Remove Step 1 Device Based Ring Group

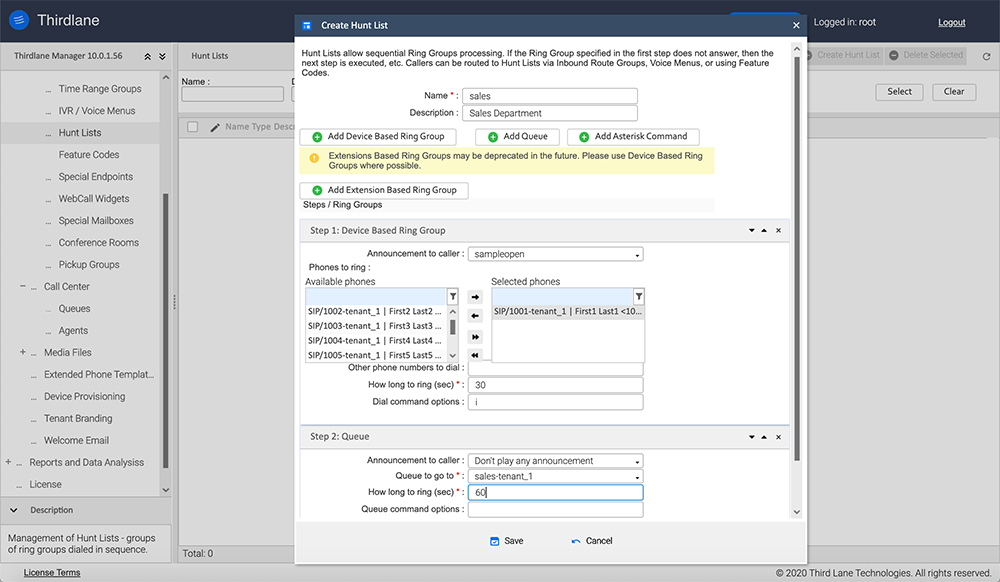click(778, 230)
